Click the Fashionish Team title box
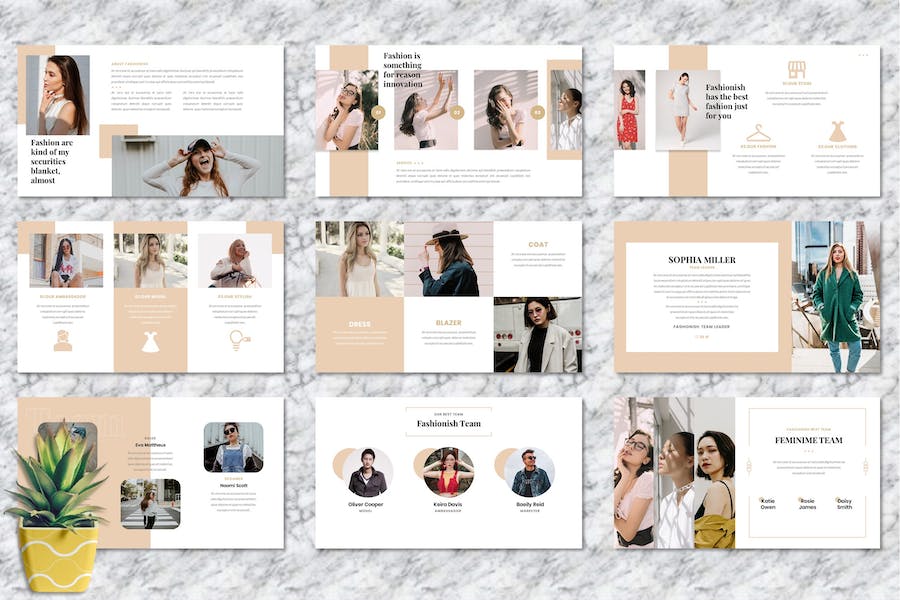The image size is (900, 600). tap(449, 423)
